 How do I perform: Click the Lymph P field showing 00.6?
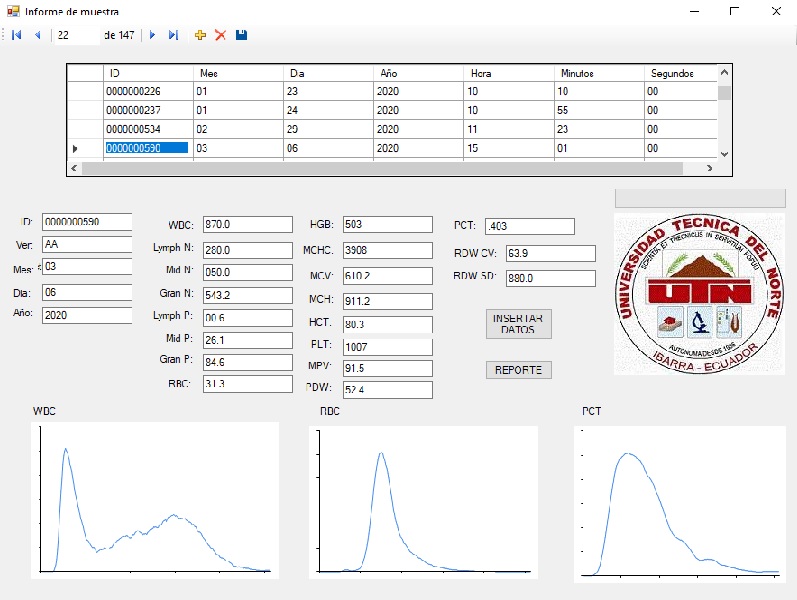click(x=248, y=318)
